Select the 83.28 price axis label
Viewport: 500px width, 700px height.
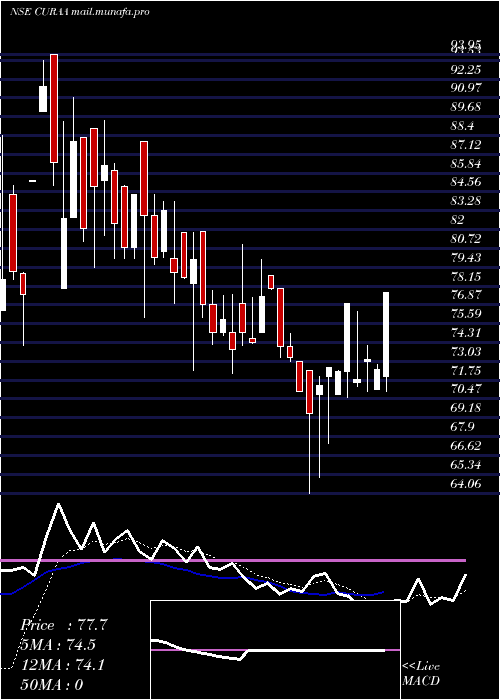pyautogui.click(x=466, y=201)
